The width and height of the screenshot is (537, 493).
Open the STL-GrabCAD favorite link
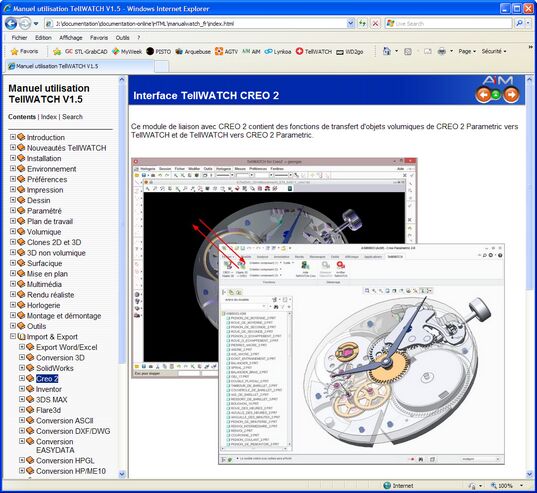[86, 52]
